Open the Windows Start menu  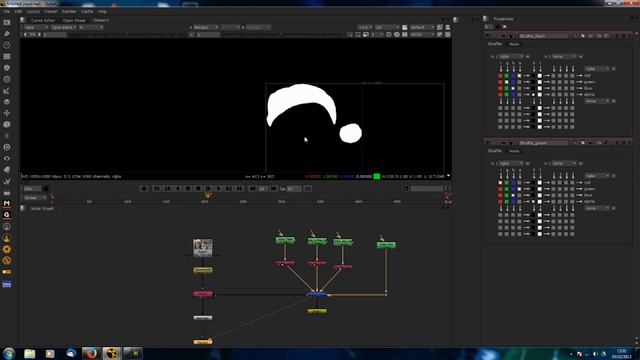click(x=9, y=353)
